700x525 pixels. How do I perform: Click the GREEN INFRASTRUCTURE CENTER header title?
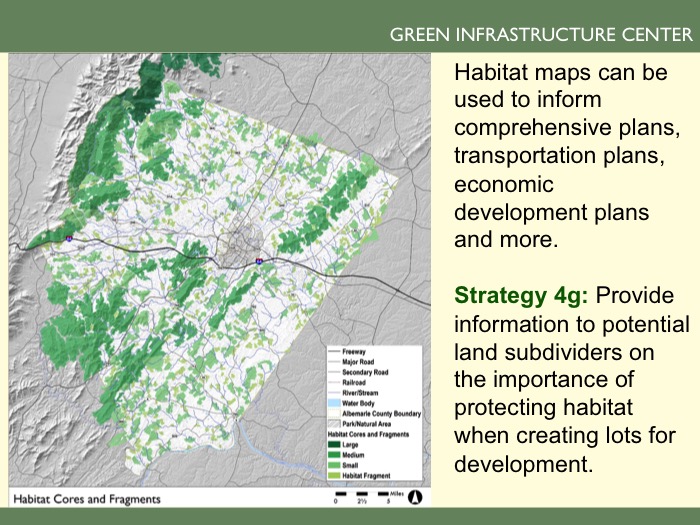coord(540,36)
